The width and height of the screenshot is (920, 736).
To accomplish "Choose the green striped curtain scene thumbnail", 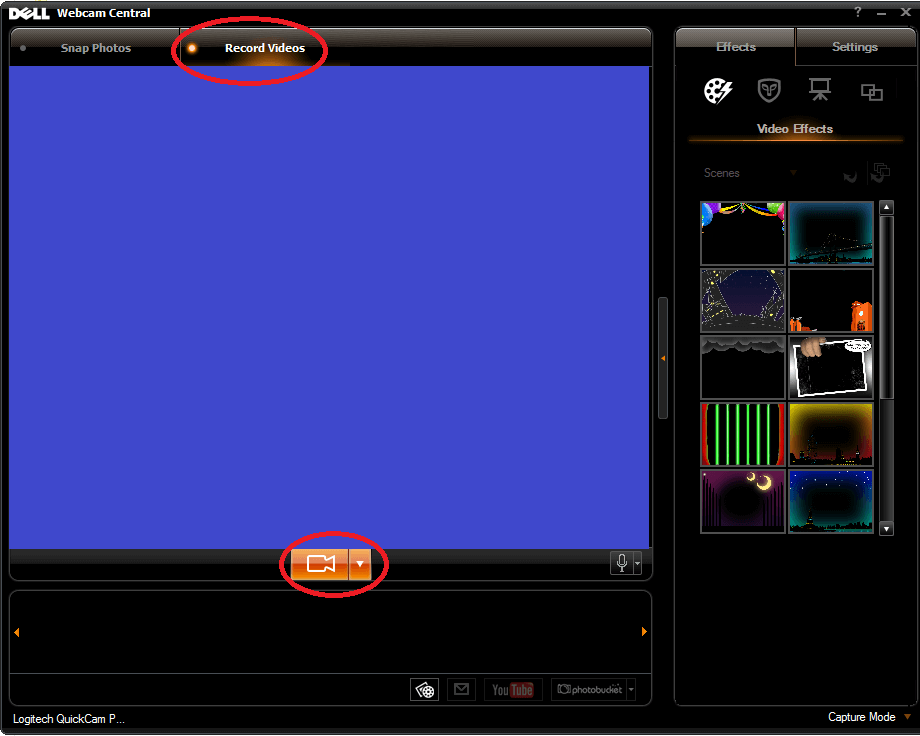I will click(x=742, y=435).
